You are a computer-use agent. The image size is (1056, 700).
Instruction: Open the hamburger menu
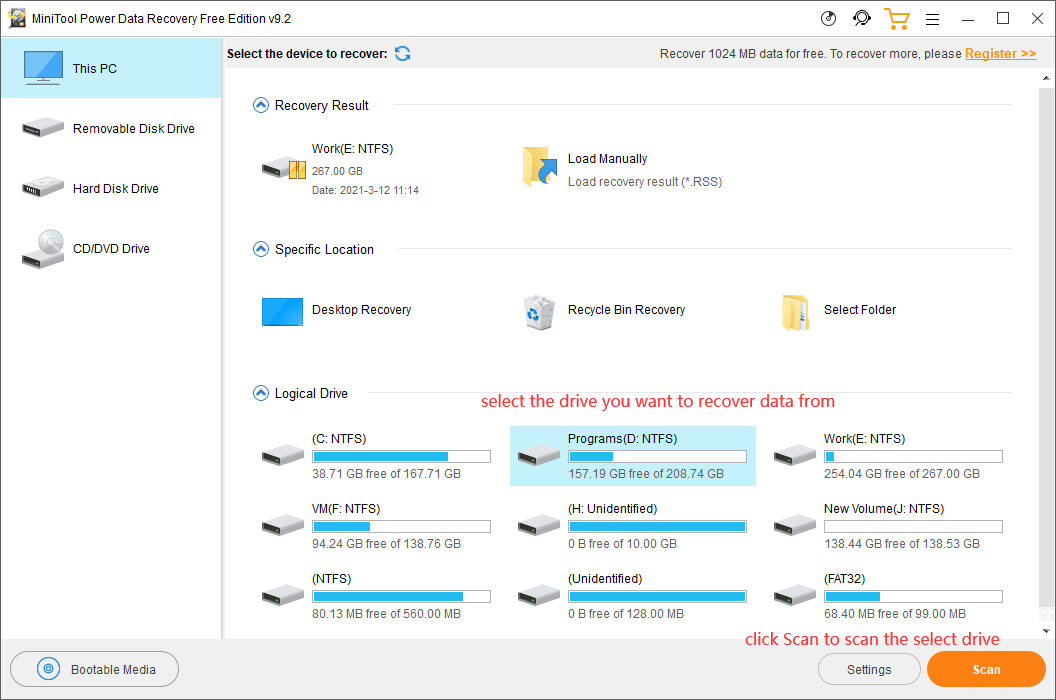click(932, 18)
